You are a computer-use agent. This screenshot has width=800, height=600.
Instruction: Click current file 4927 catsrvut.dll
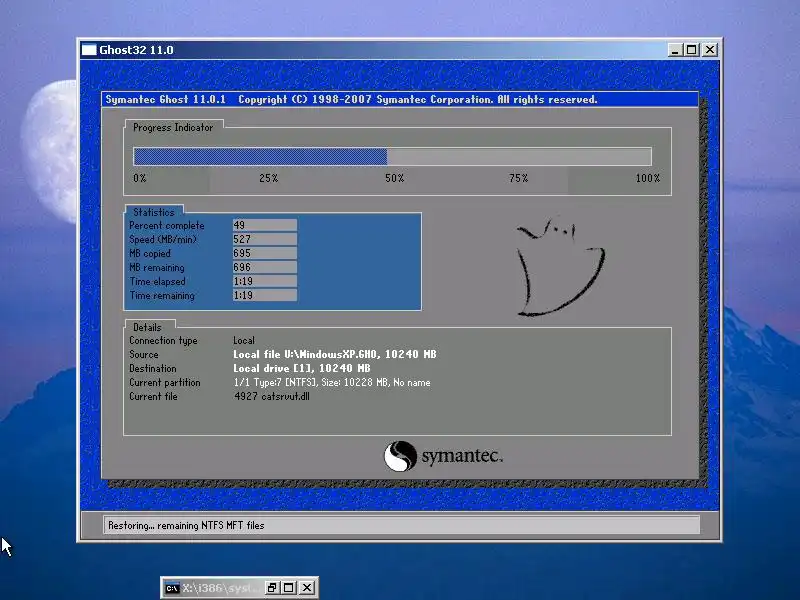click(272, 396)
